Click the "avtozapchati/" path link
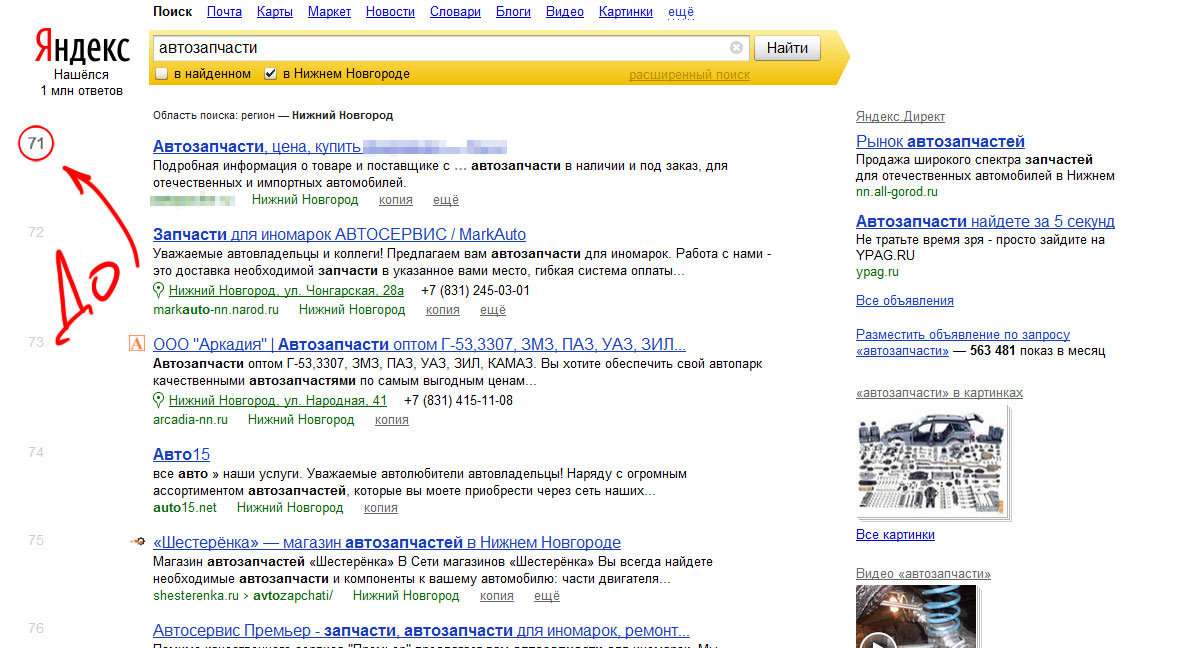The height and width of the screenshot is (648, 1200). [x=292, y=596]
